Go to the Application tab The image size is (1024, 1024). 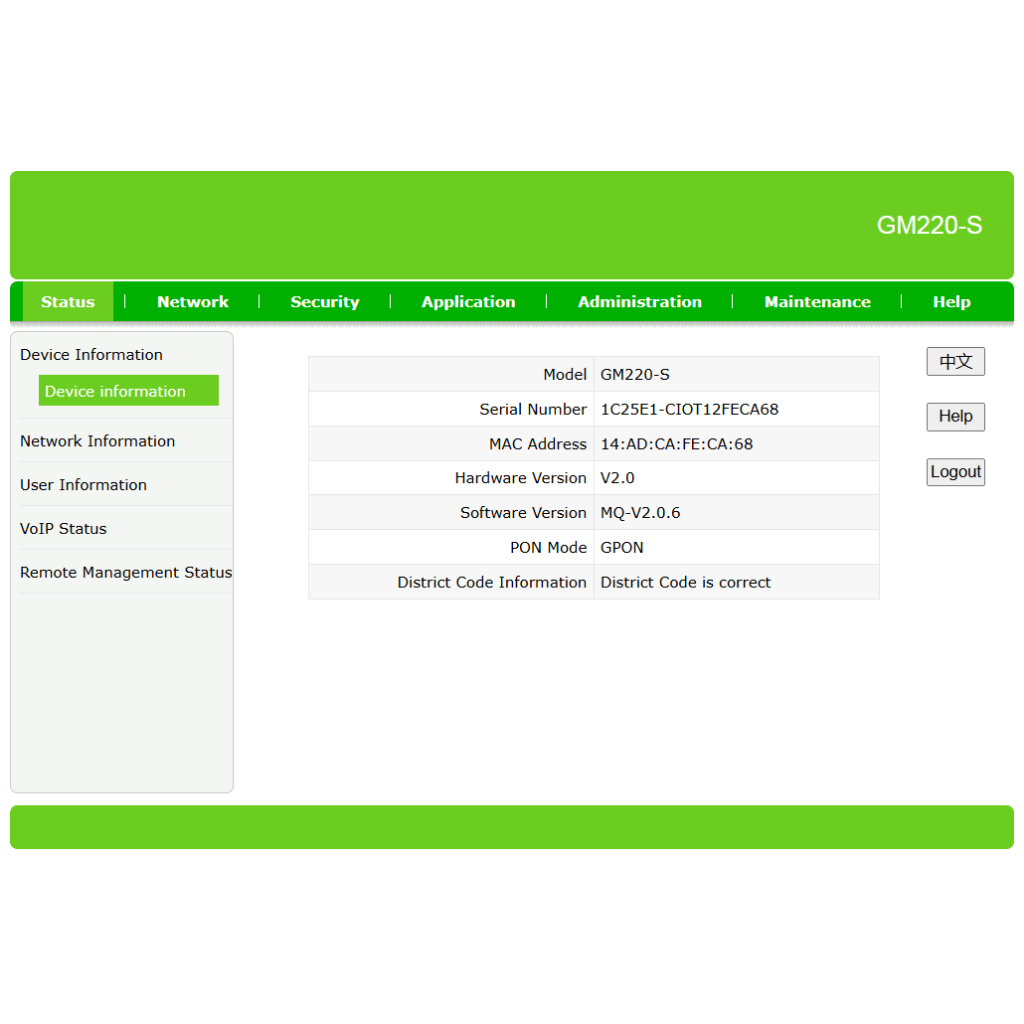coord(468,302)
